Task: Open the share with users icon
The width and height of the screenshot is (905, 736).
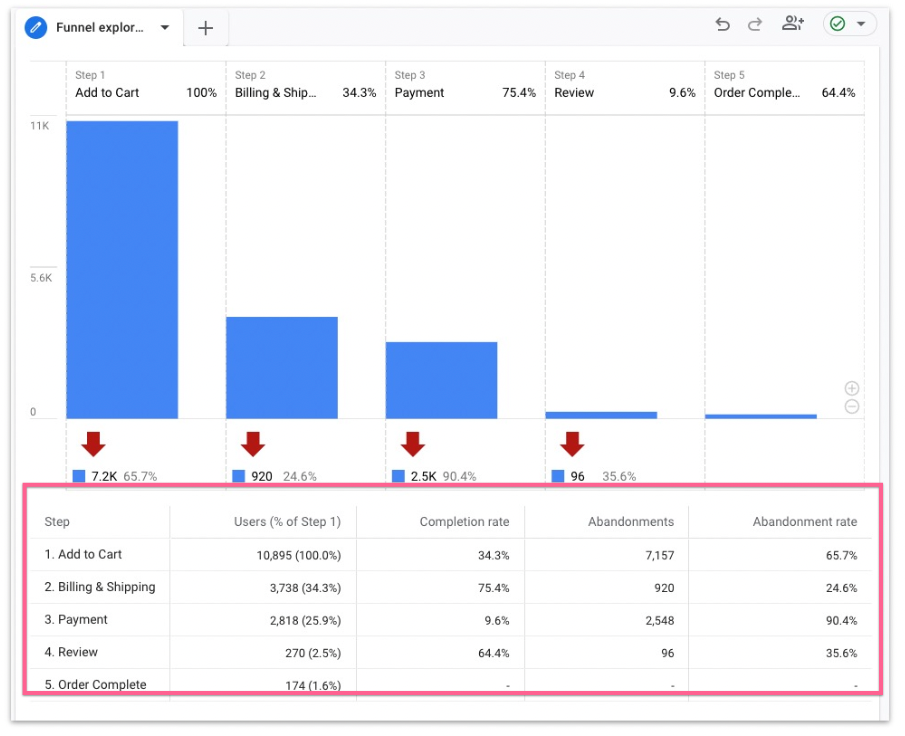Action: (793, 25)
